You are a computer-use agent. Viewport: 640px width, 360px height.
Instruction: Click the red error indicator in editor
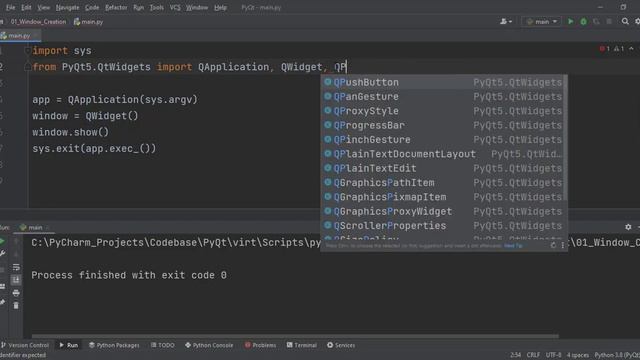[x=604, y=49]
